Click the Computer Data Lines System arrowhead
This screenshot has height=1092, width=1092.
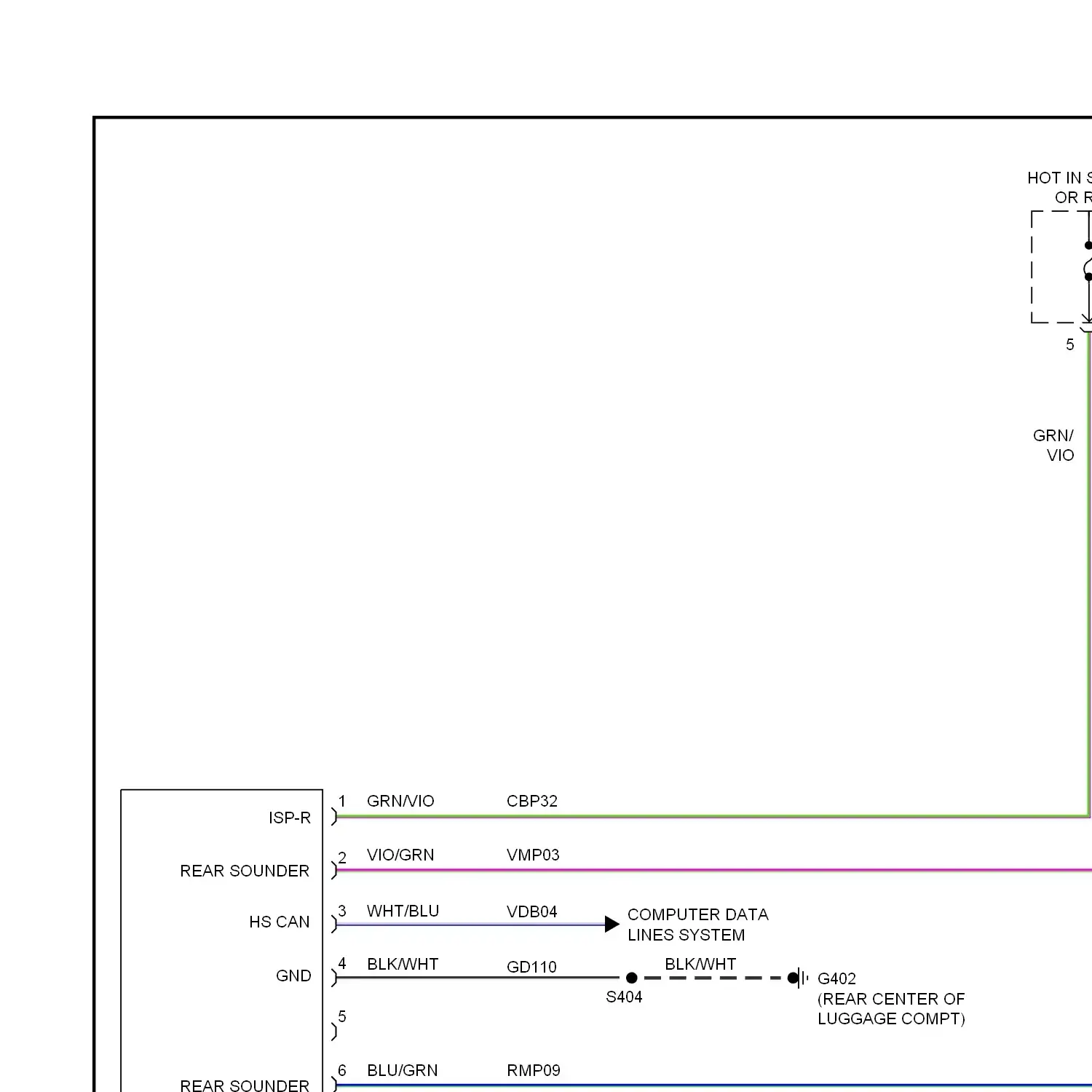(612, 925)
